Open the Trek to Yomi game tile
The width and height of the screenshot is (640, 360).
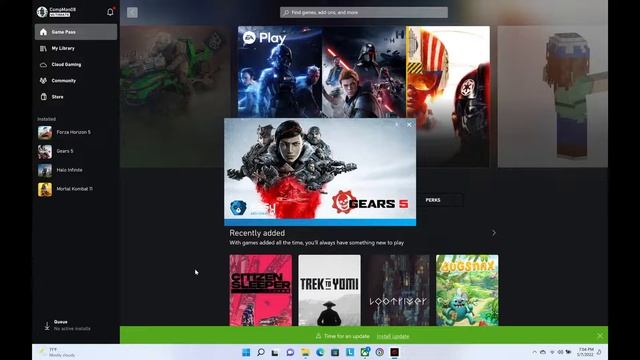coord(329,290)
